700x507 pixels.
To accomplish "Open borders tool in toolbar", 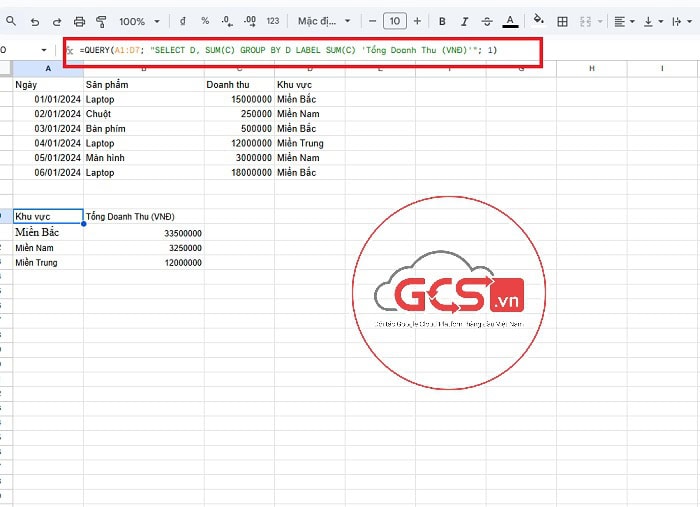I will tap(563, 21).
